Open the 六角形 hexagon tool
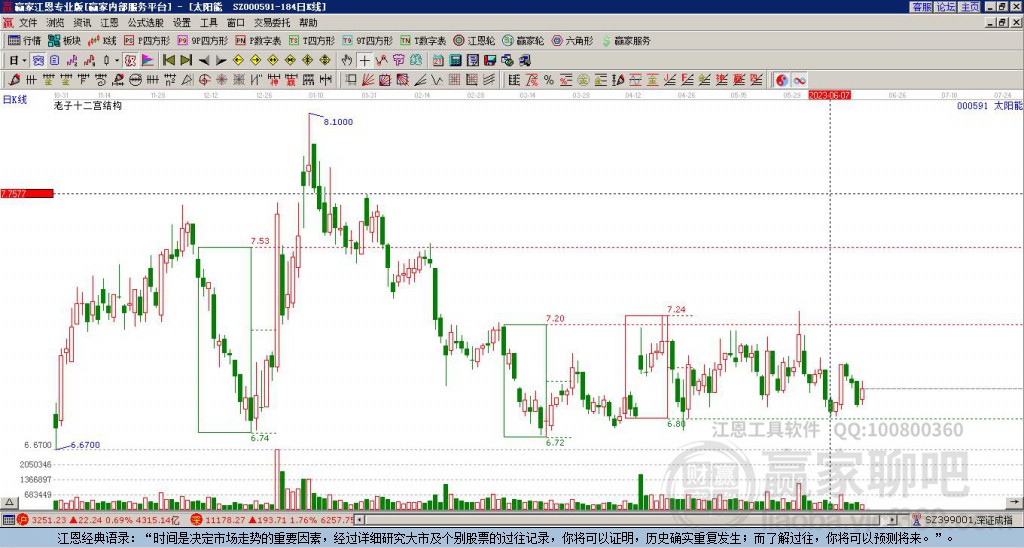 (x=572, y=40)
